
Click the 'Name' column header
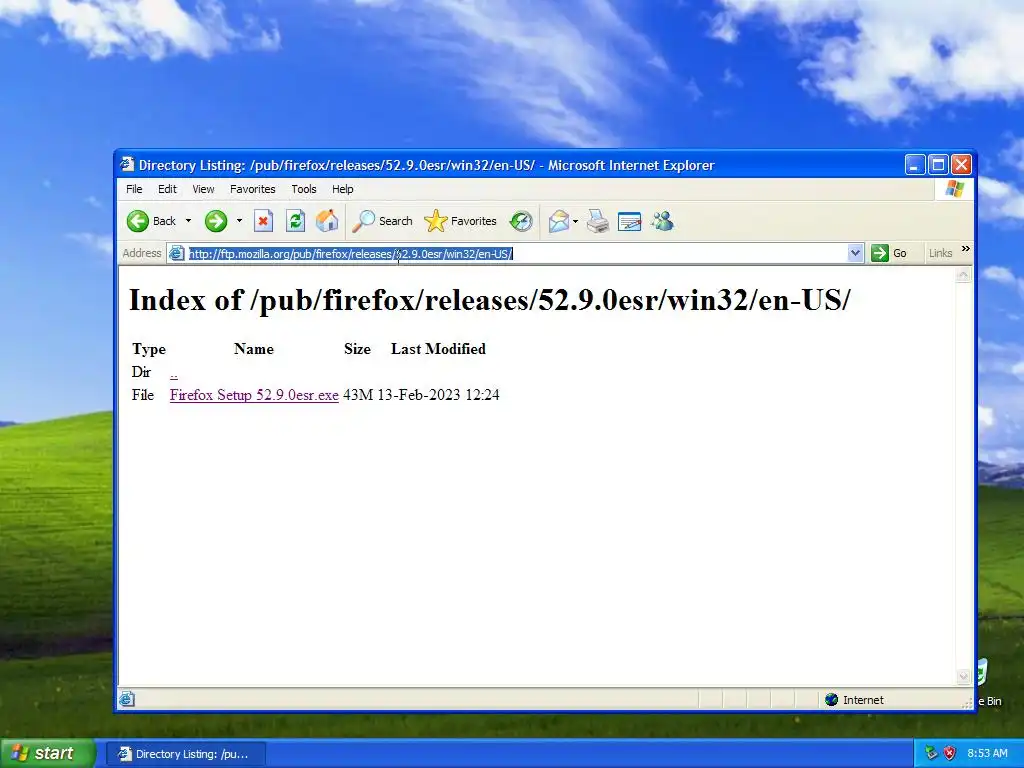[x=254, y=349]
